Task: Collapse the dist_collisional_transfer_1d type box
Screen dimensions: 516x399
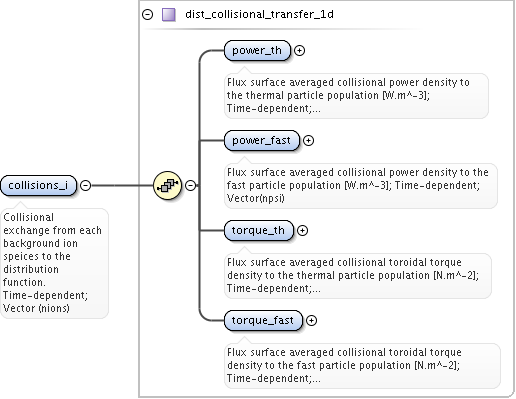Action: click(147, 15)
